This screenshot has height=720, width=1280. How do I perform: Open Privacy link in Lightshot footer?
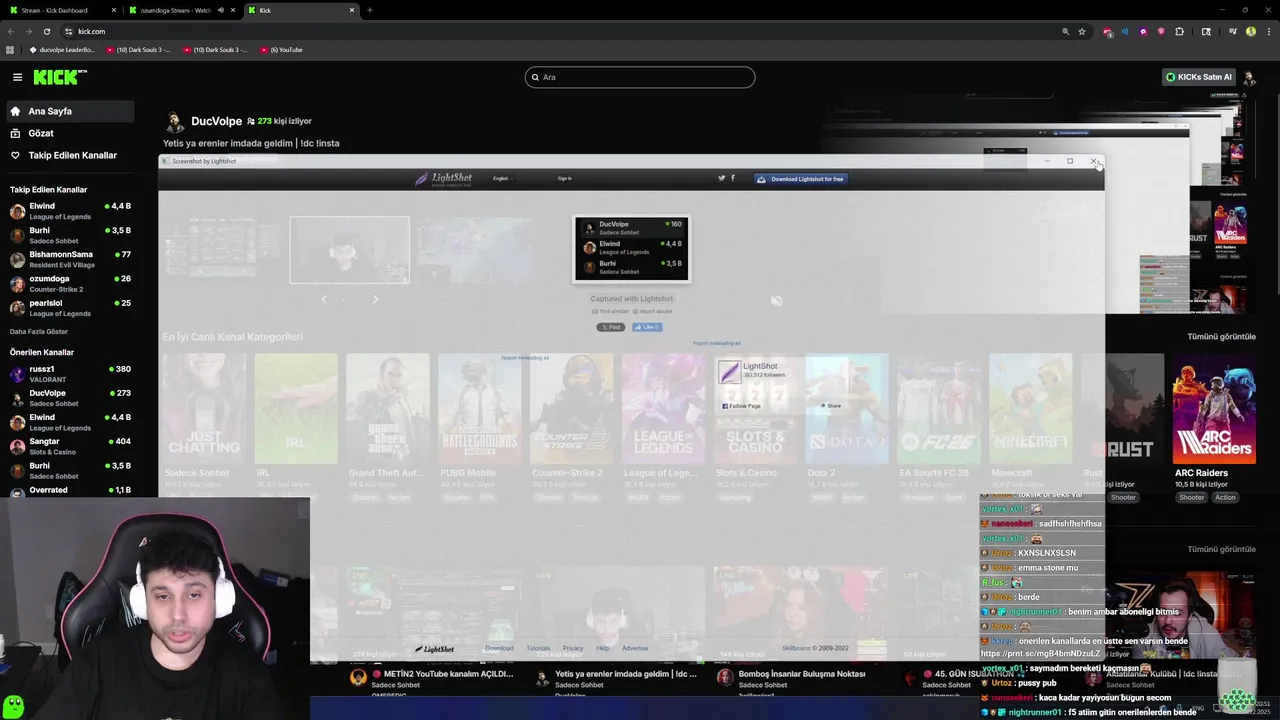pyautogui.click(x=573, y=648)
